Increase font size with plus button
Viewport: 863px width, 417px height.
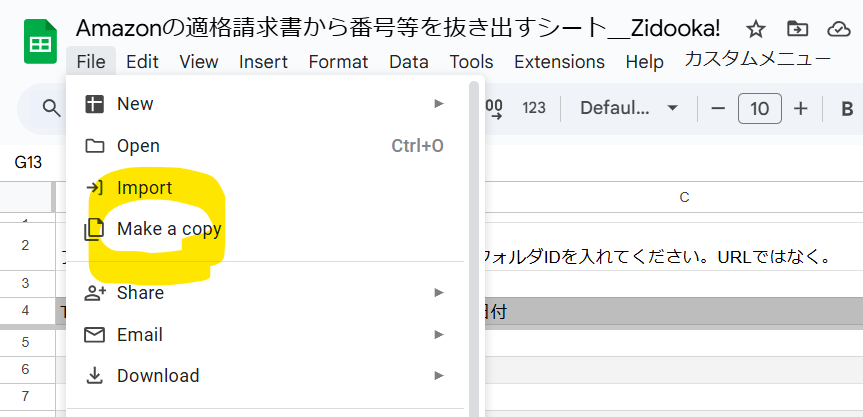click(x=800, y=108)
